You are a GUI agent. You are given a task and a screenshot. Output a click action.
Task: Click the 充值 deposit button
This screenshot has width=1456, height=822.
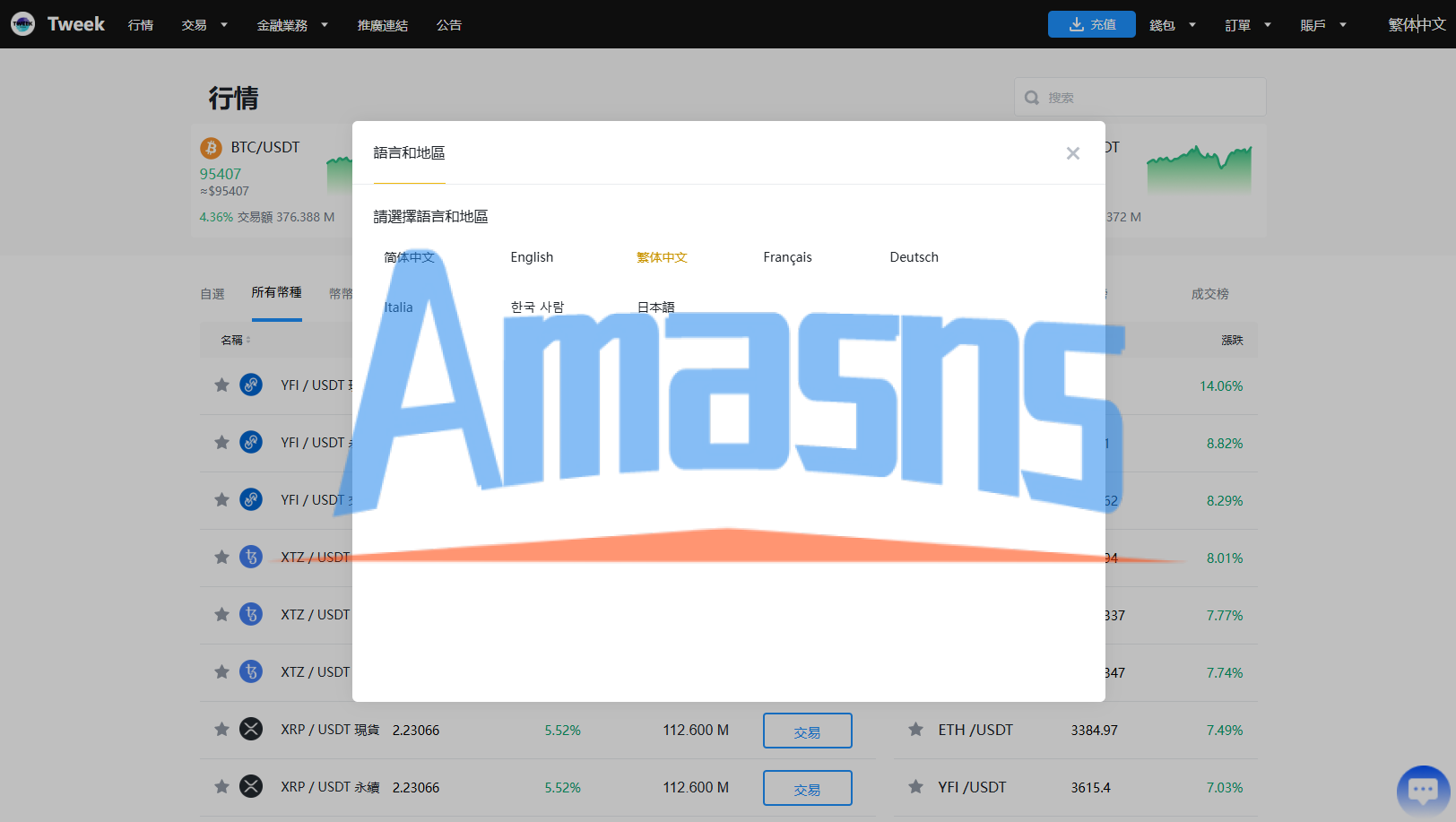(x=1091, y=24)
